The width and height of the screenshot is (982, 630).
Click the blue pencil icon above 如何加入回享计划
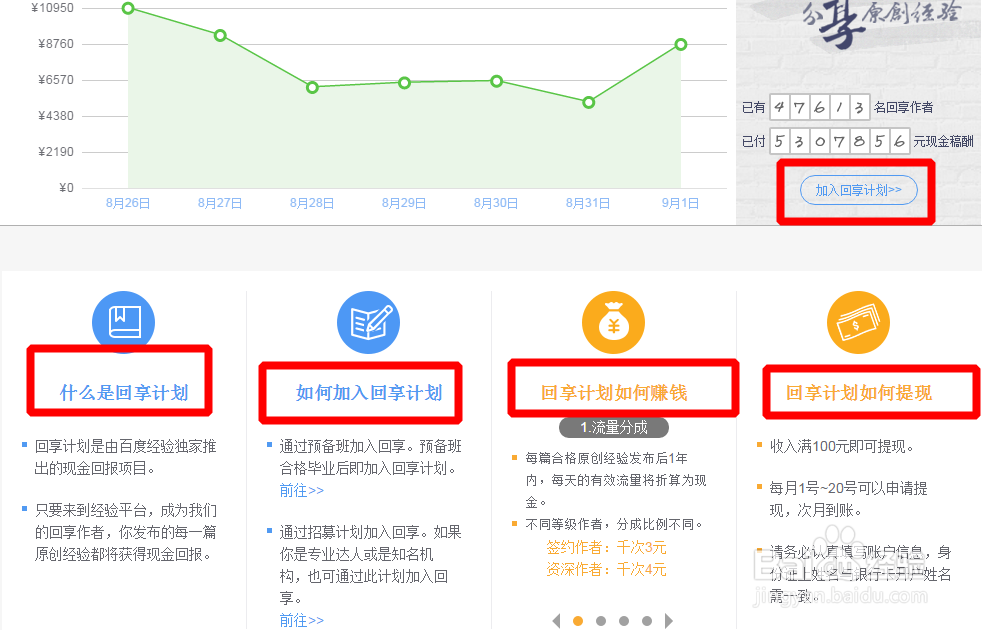point(368,322)
